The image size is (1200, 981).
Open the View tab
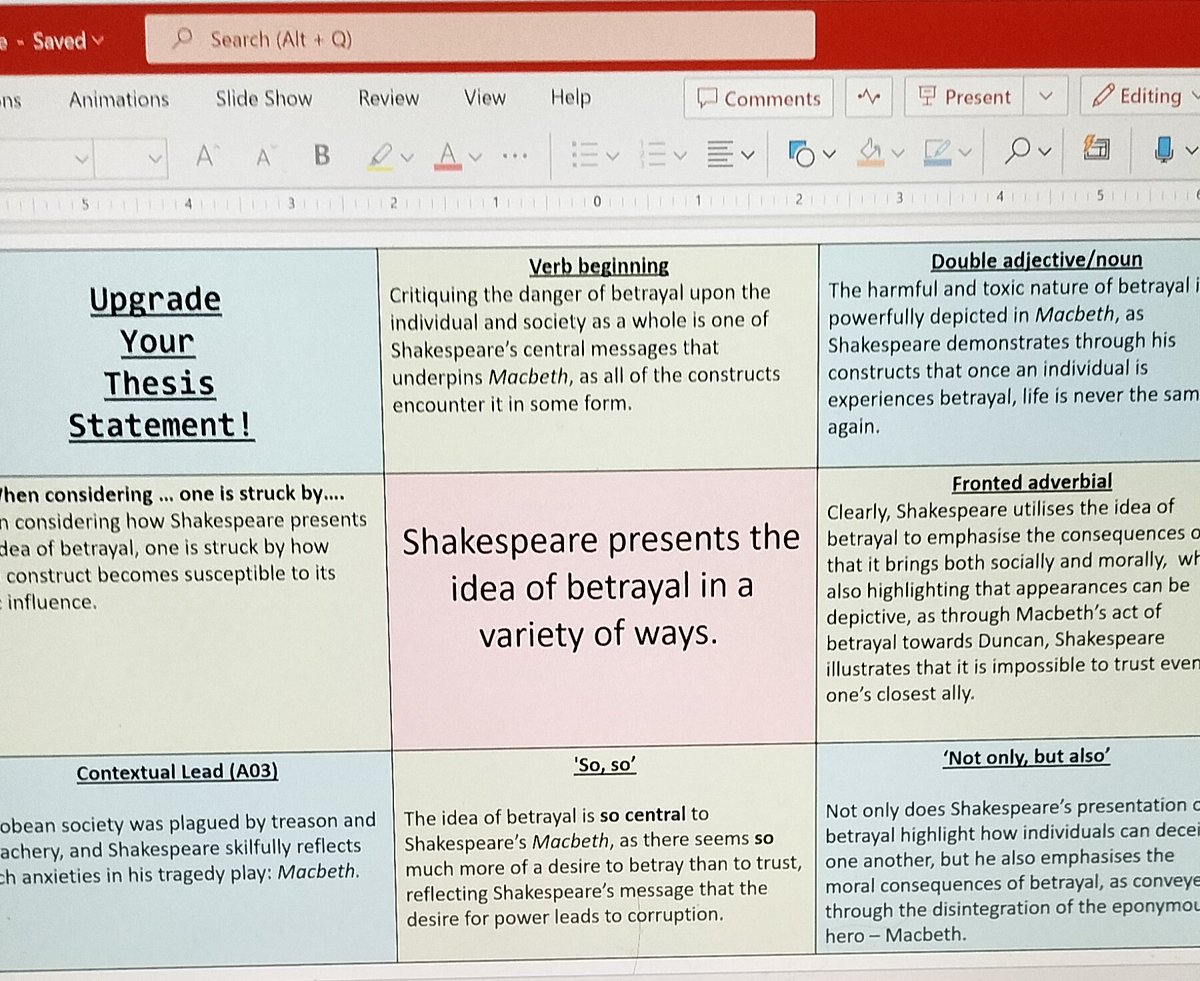coord(485,97)
